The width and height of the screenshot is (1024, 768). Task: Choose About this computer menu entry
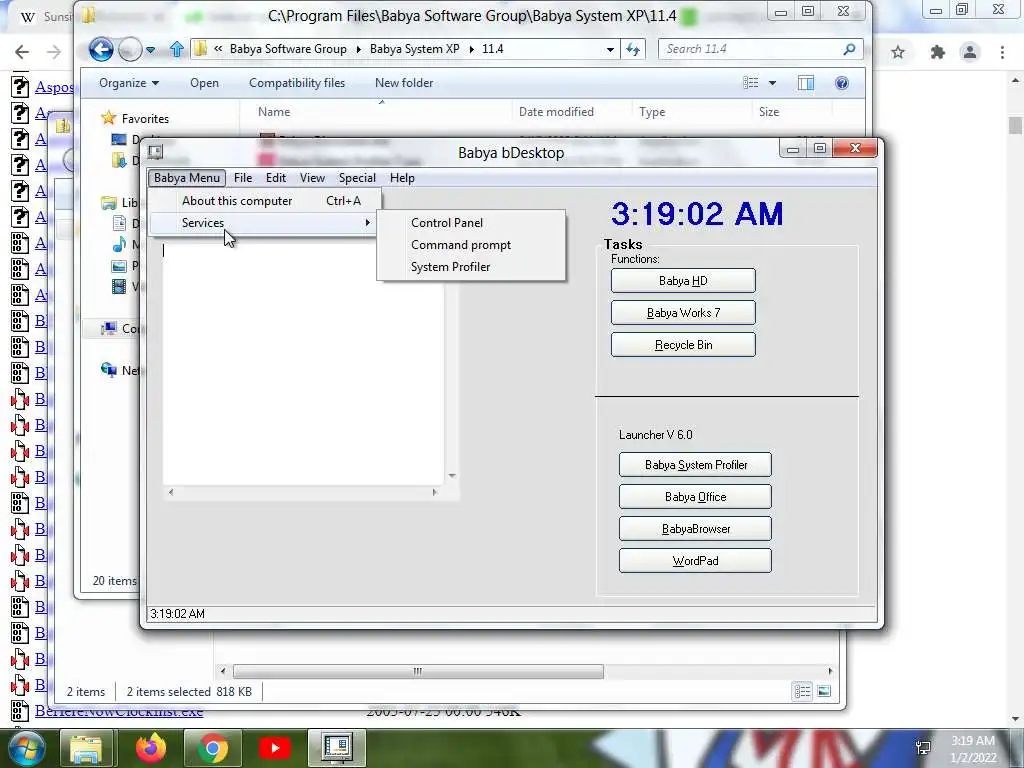pos(264,201)
